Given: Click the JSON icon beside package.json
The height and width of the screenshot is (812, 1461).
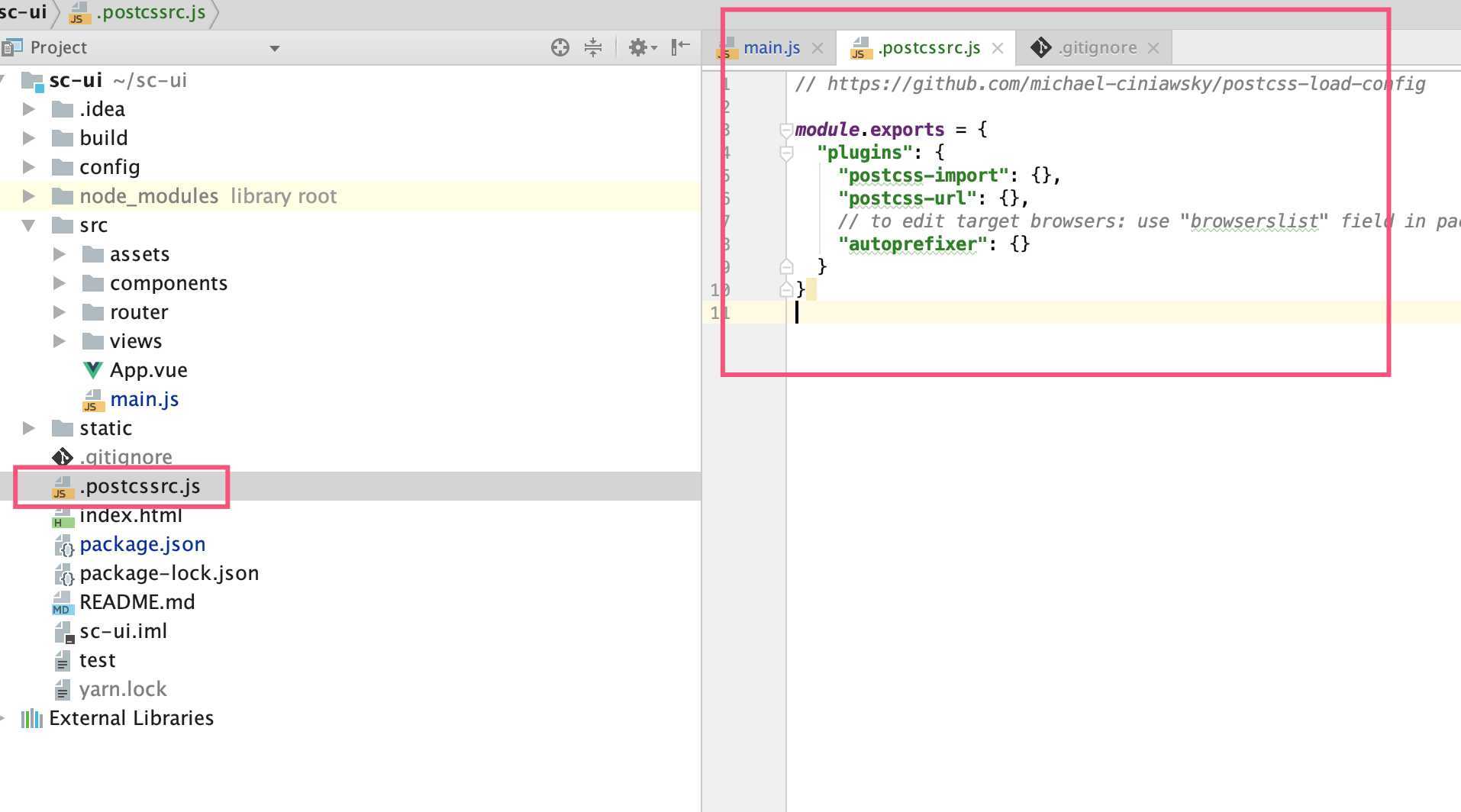Looking at the screenshot, I should point(63,545).
